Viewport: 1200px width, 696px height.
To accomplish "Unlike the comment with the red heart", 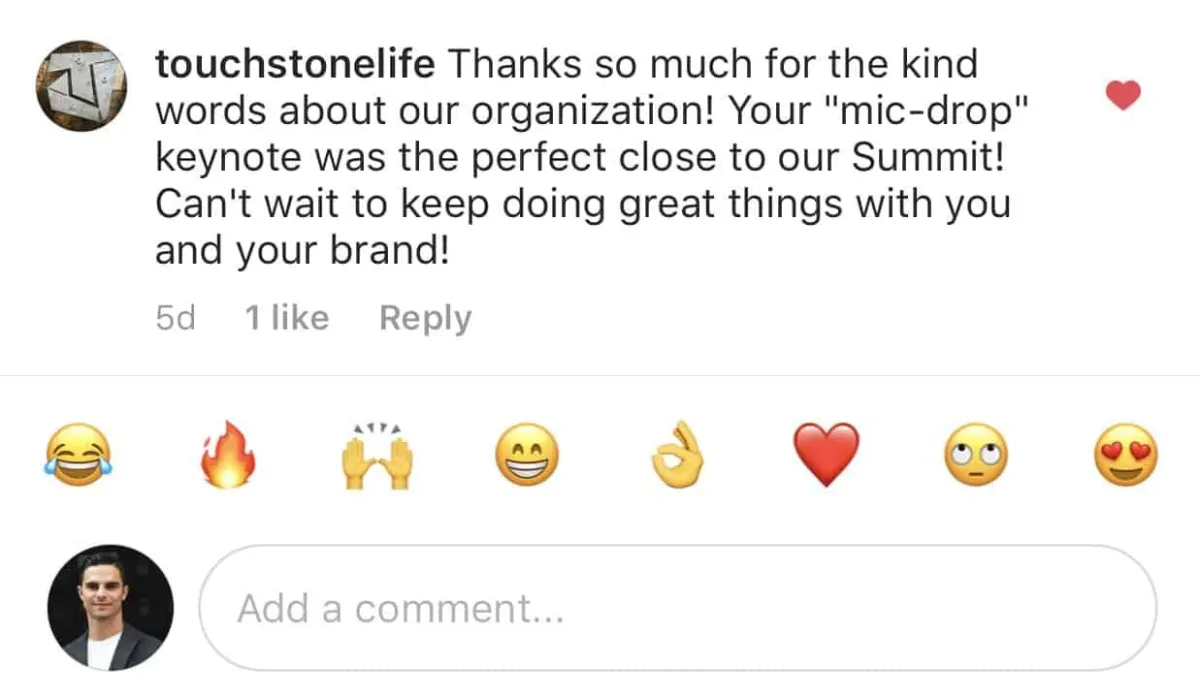I will [1124, 96].
